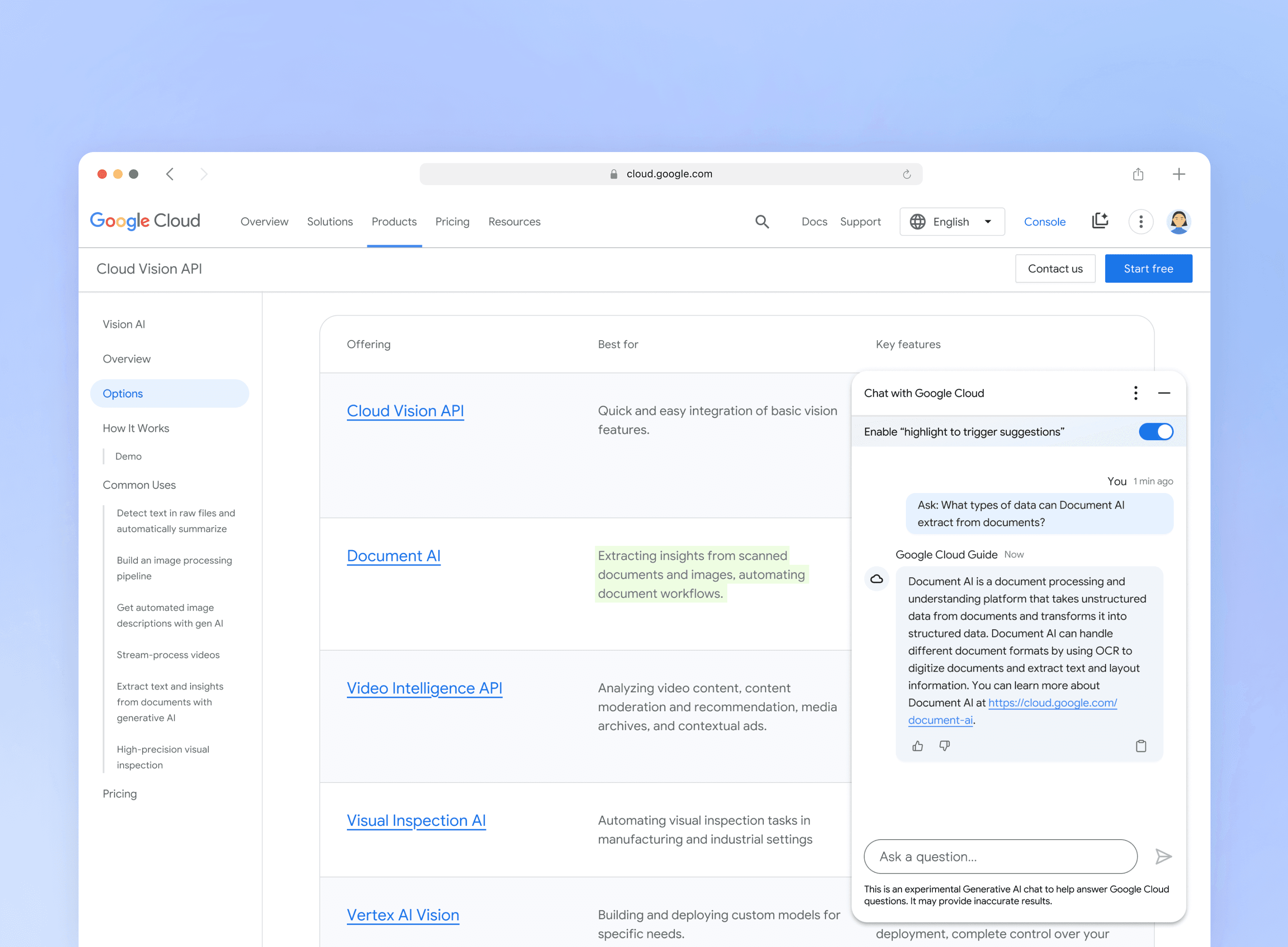Open High-precision visual inspection sidebar item
The image size is (1288, 947).
(x=163, y=757)
